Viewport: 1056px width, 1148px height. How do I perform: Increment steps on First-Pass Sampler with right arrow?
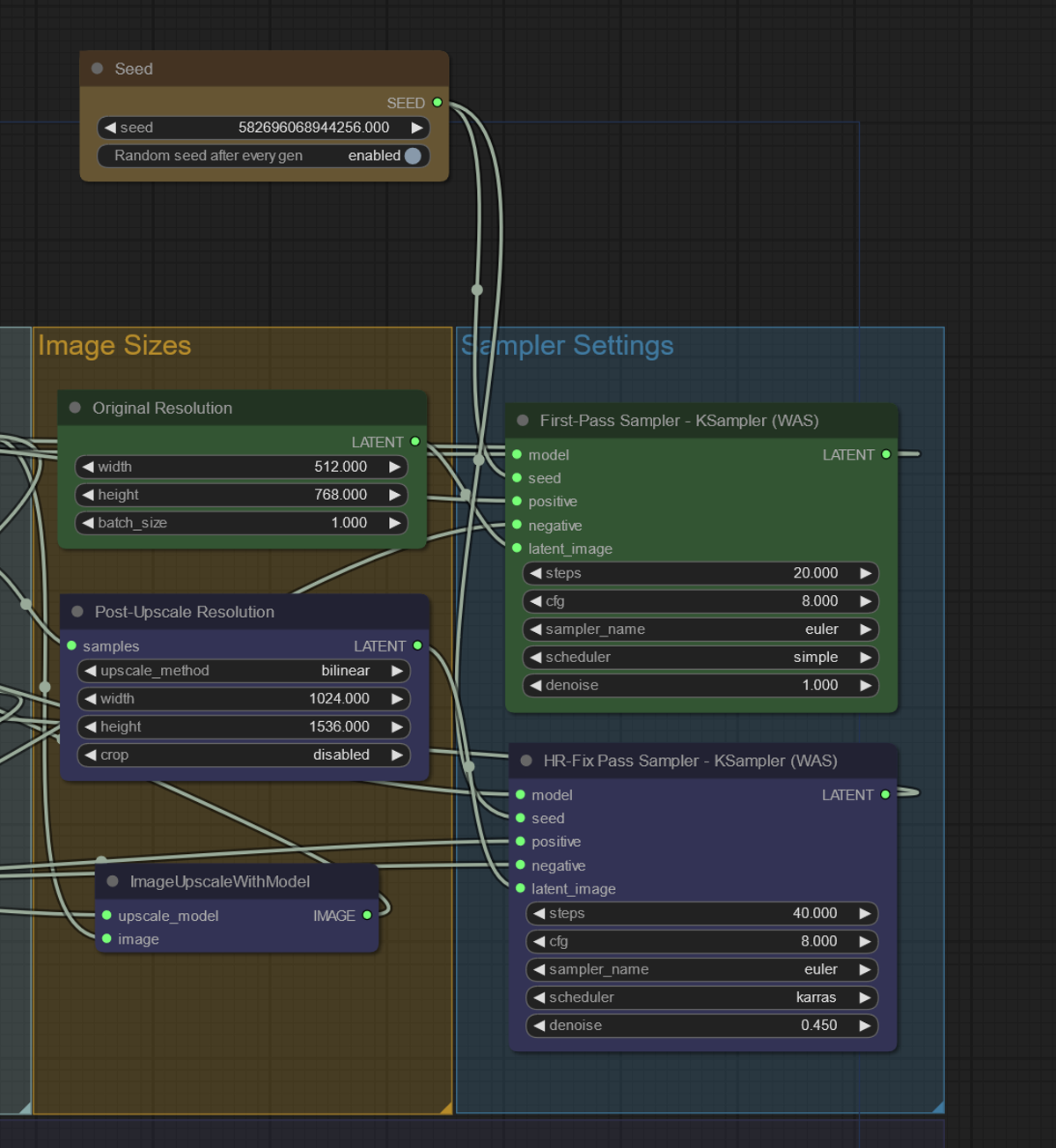click(863, 573)
